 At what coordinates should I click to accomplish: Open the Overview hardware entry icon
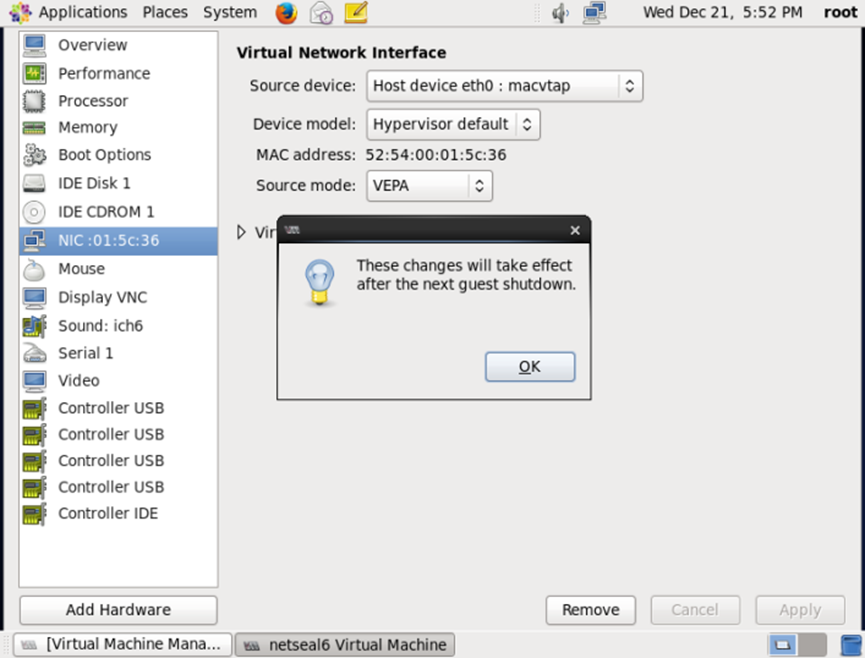click(34, 45)
